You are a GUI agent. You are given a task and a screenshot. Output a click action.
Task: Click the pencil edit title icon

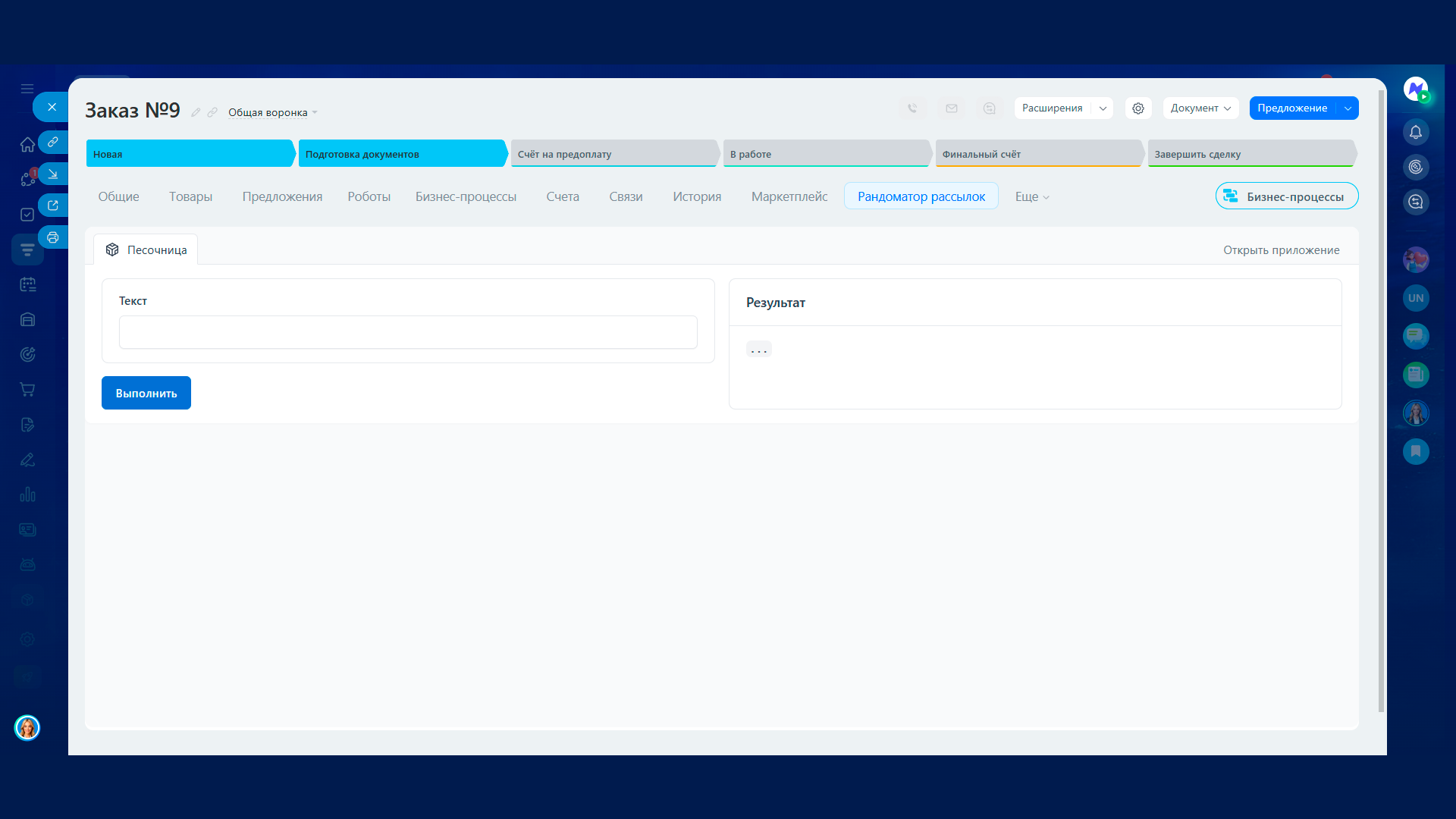(196, 112)
